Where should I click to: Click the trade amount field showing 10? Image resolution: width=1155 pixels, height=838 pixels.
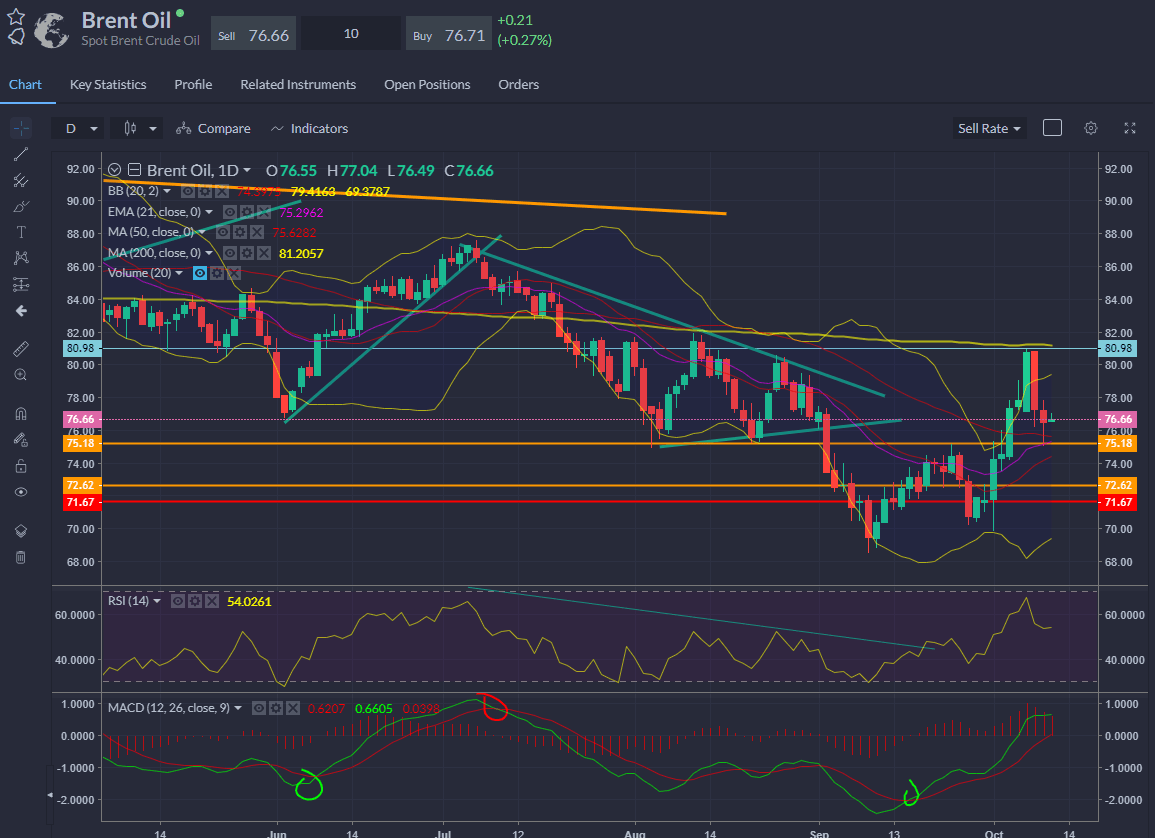(x=351, y=34)
